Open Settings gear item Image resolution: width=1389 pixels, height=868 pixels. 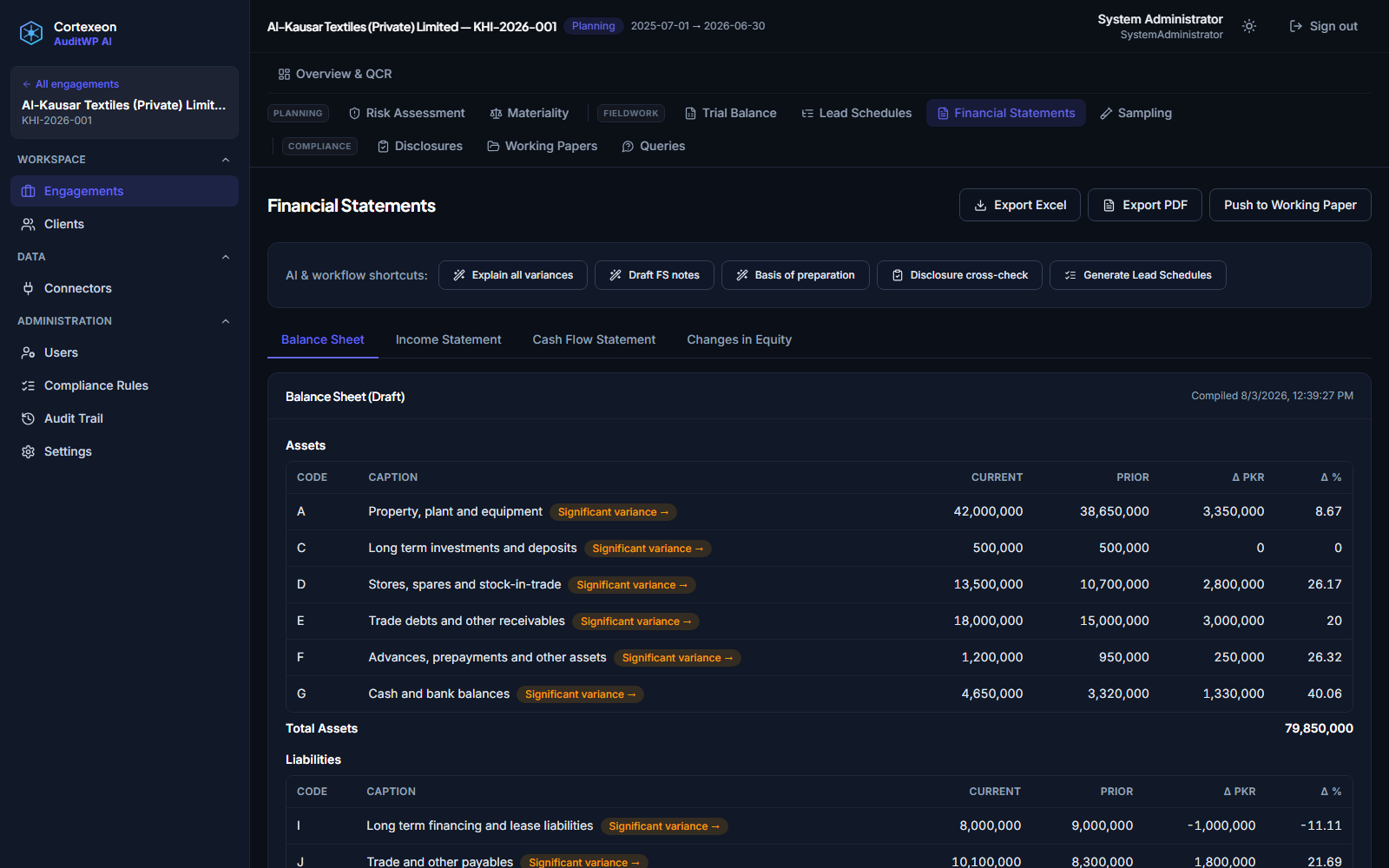pyautogui.click(x=124, y=451)
